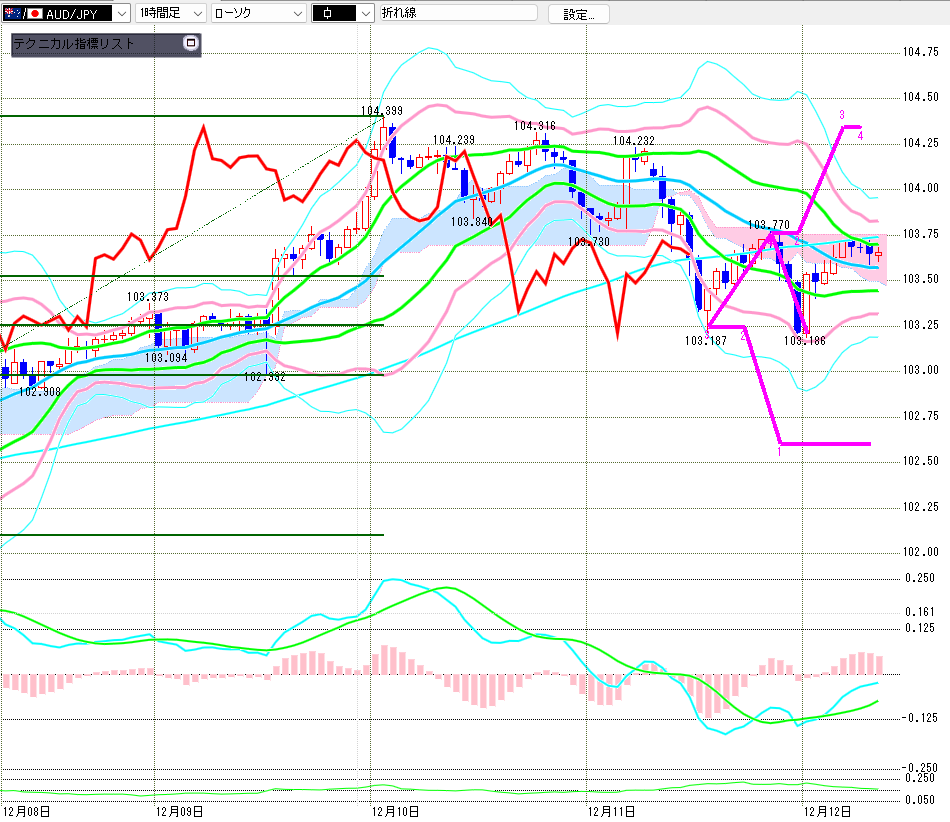Click the 104.399 high price label
This screenshot has width=950, height=822.
(382, 111)
